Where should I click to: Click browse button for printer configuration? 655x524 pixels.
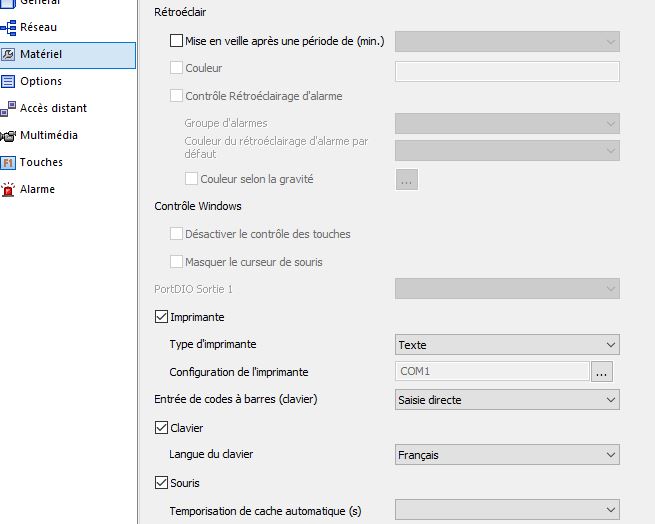pyautogui.click(x=601, y=372)
